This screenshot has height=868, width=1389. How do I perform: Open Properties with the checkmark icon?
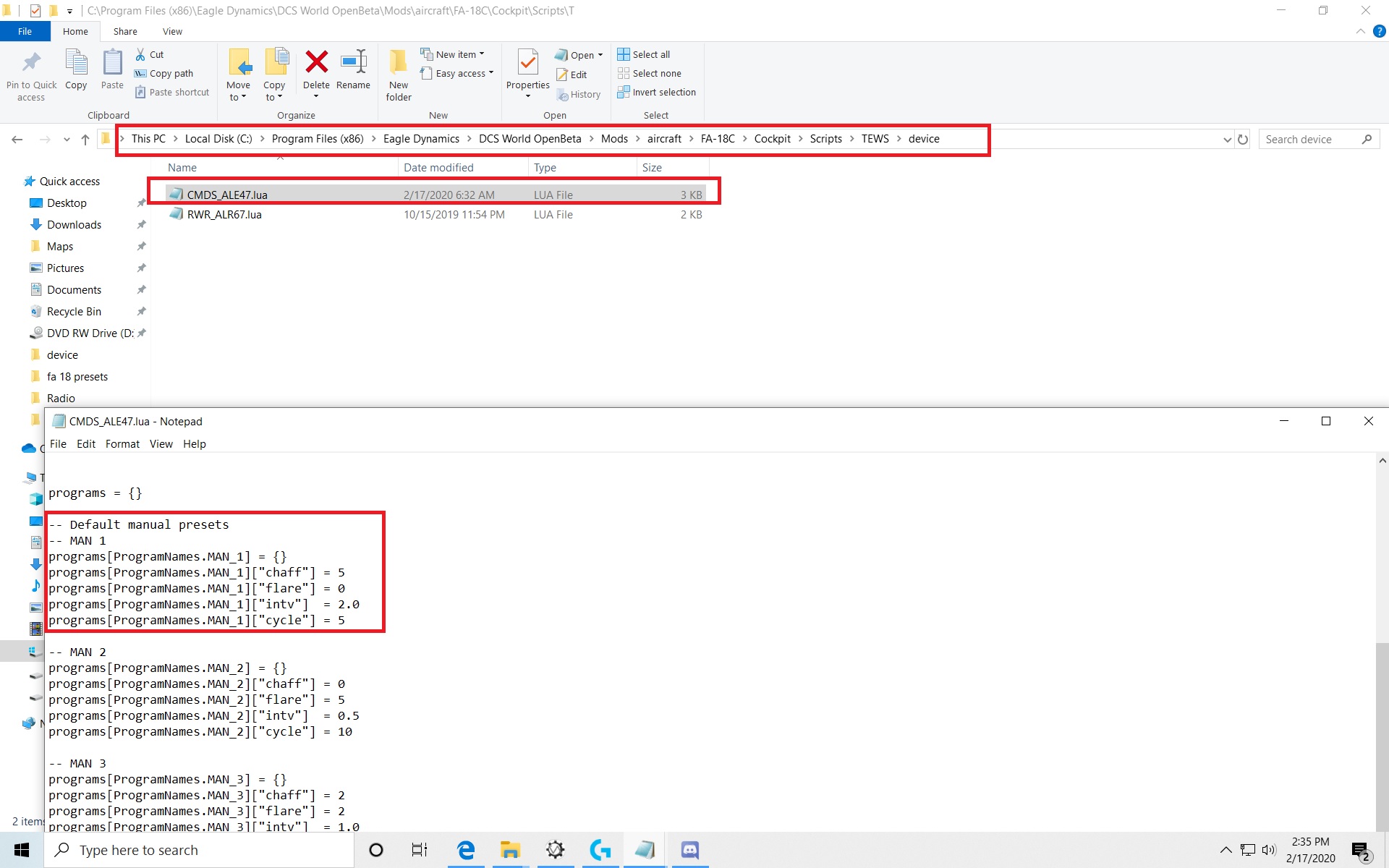coord(528,63)
